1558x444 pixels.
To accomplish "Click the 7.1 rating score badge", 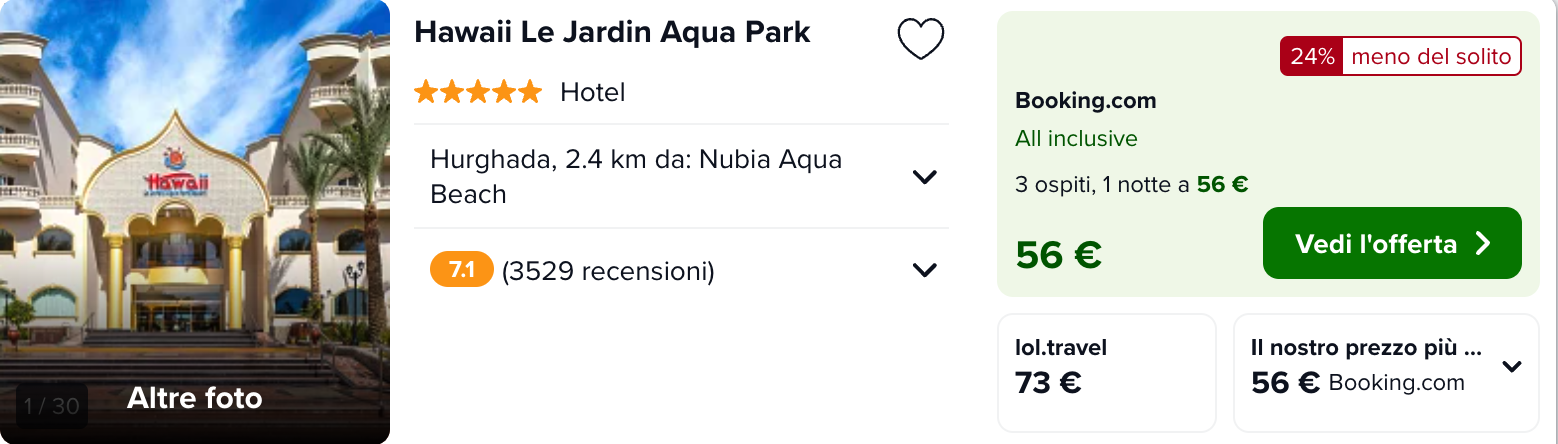I will click(x=462, y=270).
